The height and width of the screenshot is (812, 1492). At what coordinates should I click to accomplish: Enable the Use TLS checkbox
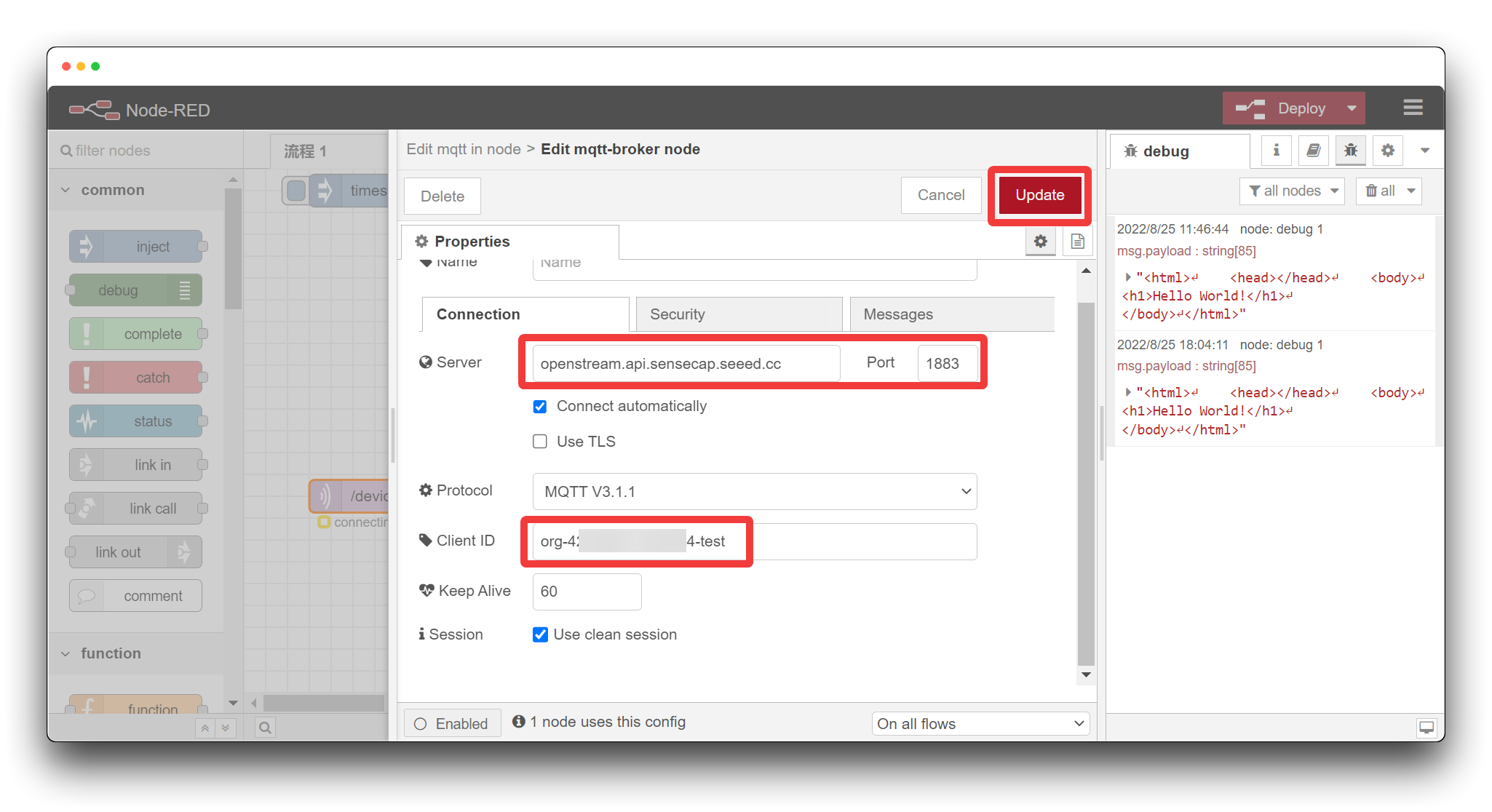[540, 442]
